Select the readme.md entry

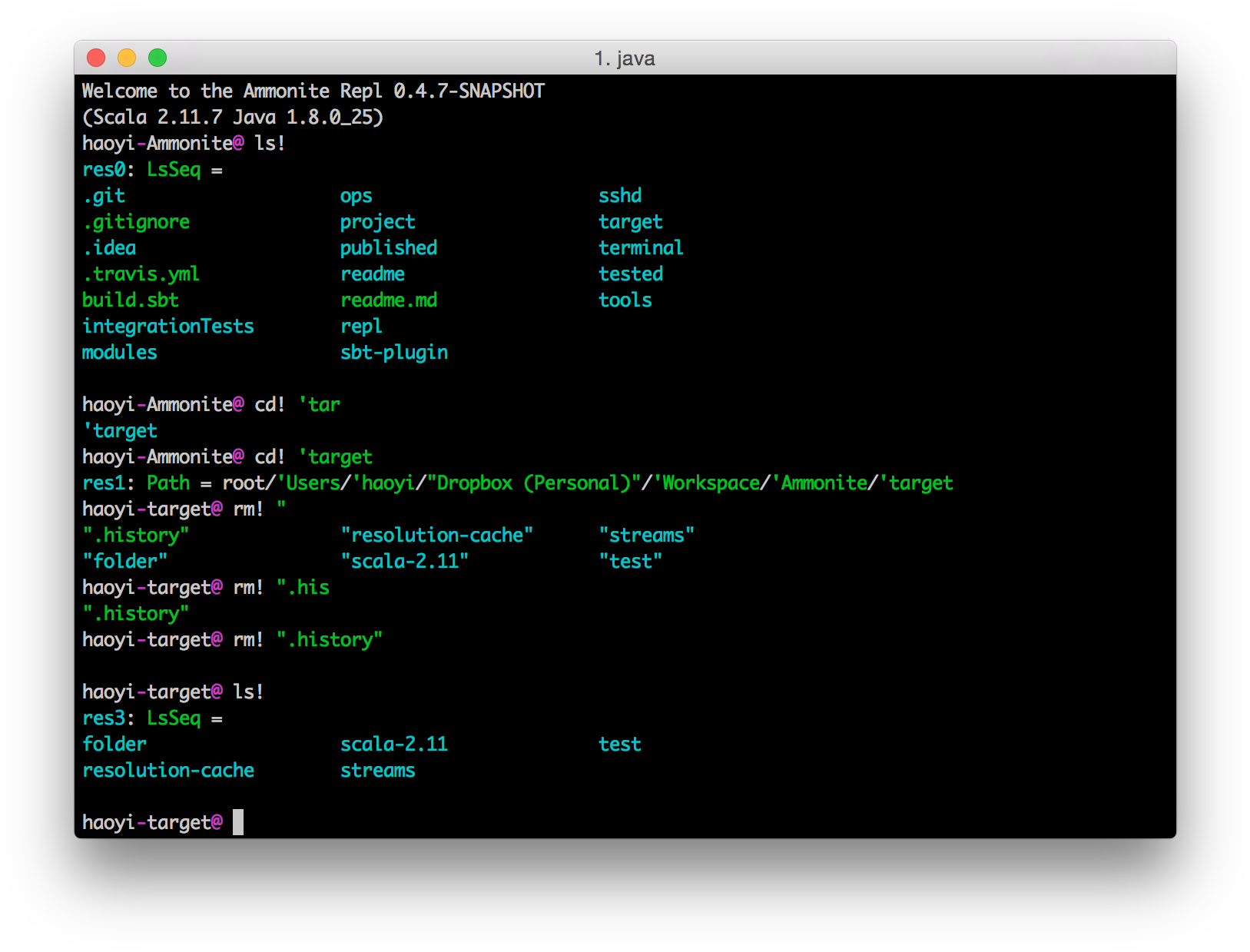coord(389,300)
